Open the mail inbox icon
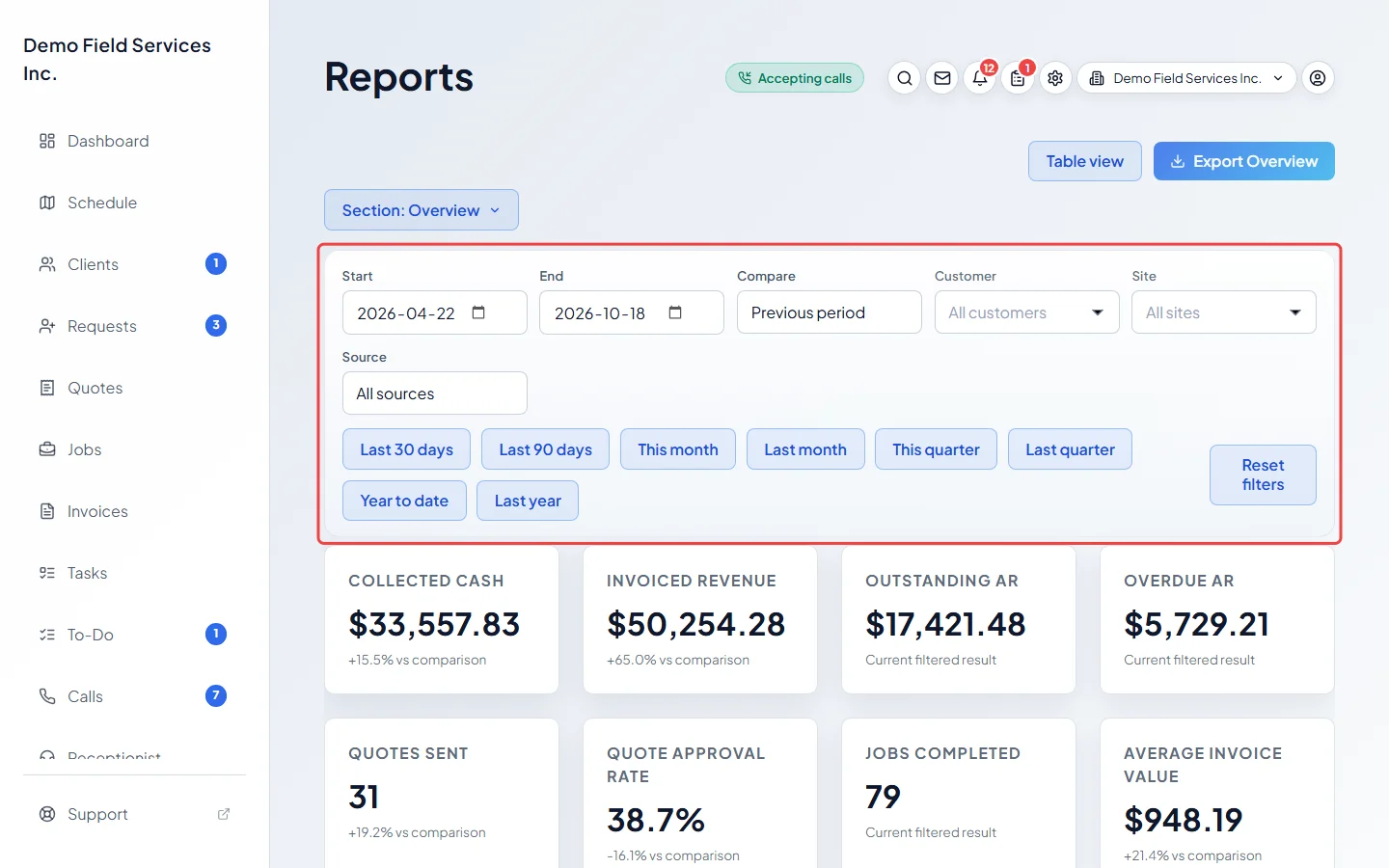Screen dimensions: 1389x868 pyautogui.click(x=942, y=78)
